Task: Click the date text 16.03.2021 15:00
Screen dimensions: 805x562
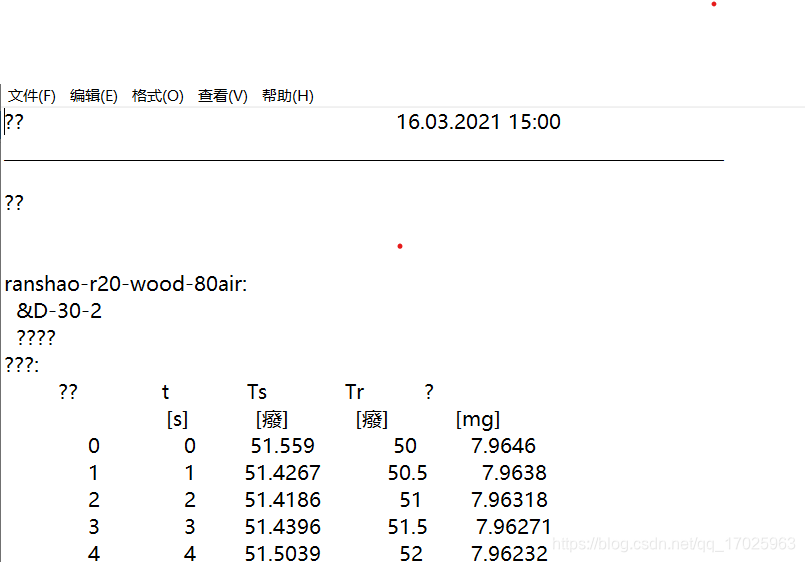Action: point(478,122)
